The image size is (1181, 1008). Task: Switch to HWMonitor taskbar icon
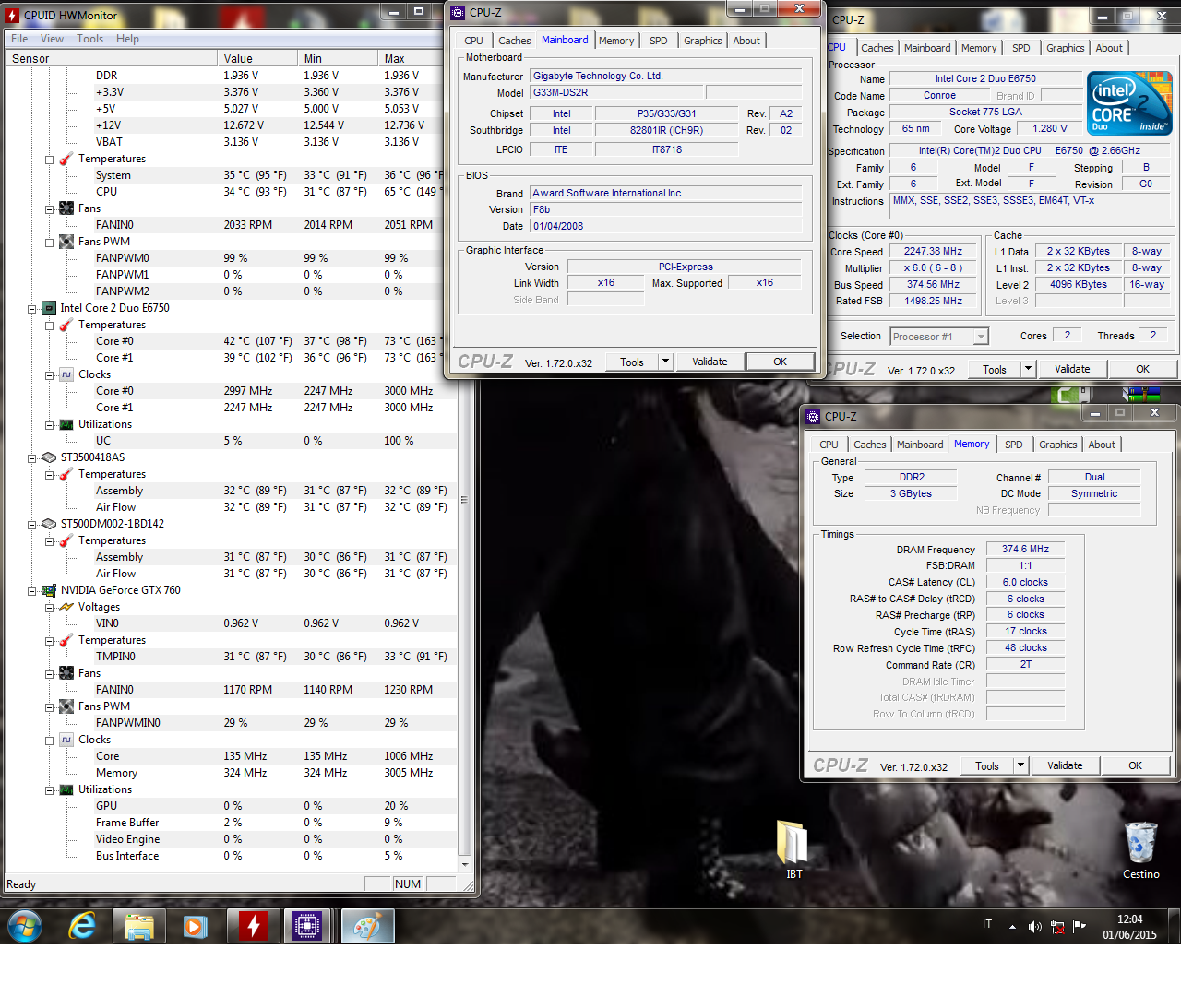click(x=253, y=926)
